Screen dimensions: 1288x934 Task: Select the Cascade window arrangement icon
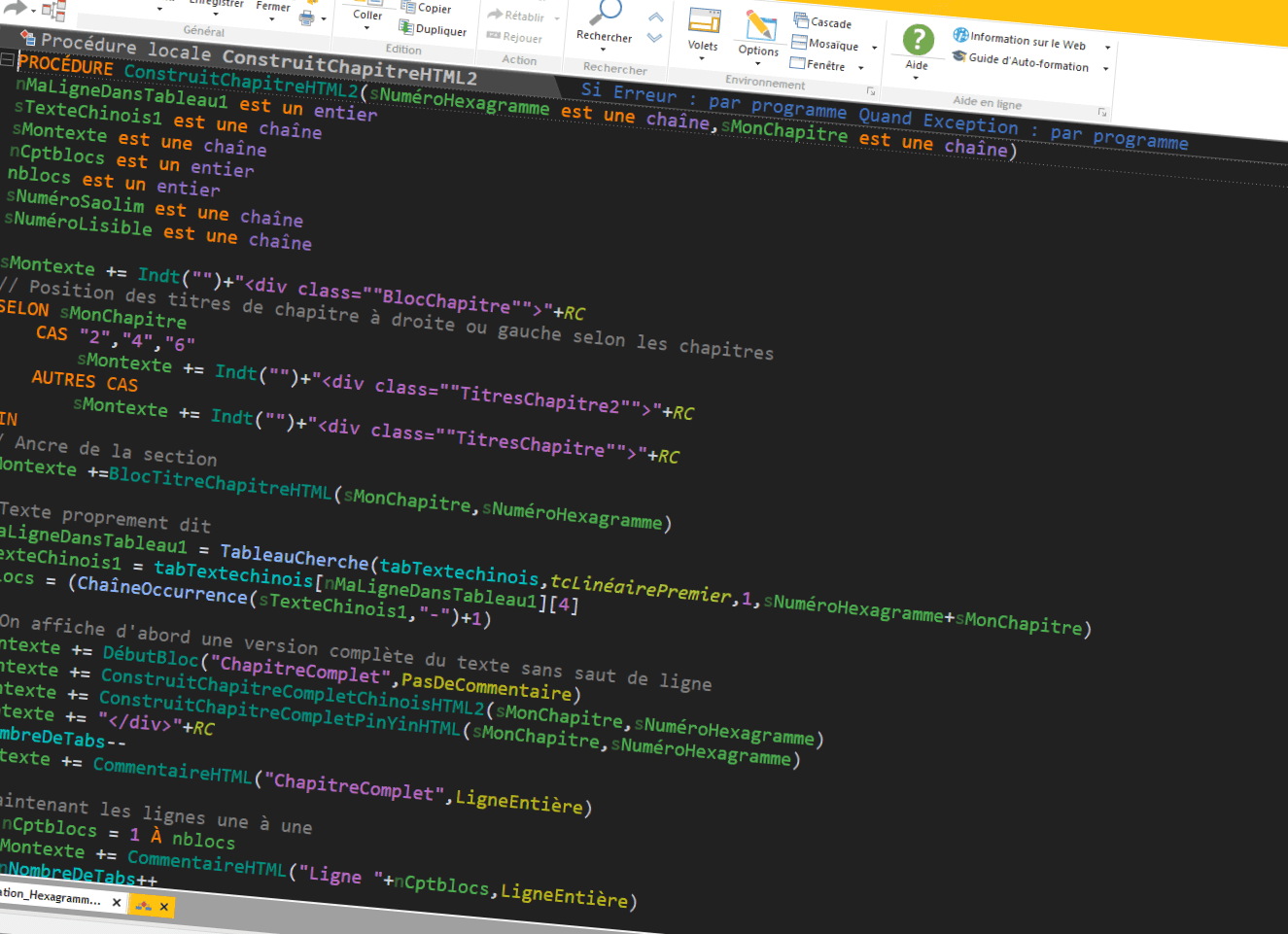[x=801, y=19]
